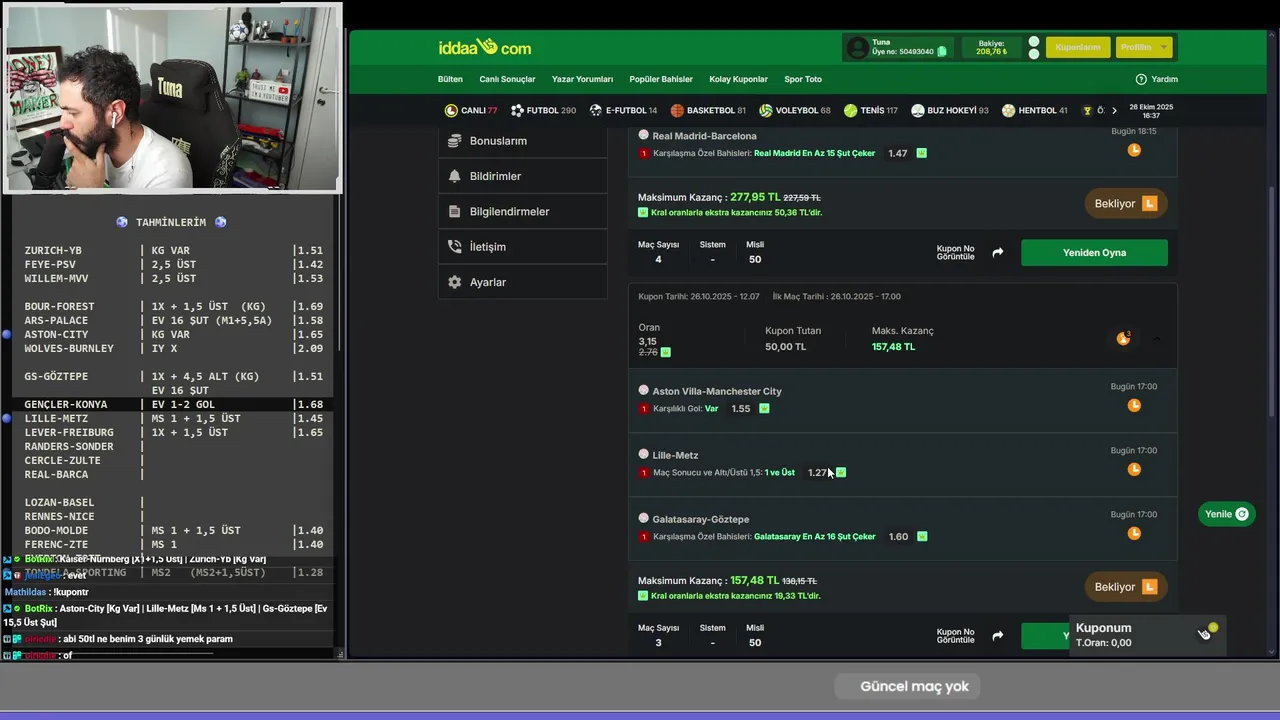Click the 1.47 odds value
Image resolution: width=1280 pixels, height=720 pixels.
click(897, 153)
